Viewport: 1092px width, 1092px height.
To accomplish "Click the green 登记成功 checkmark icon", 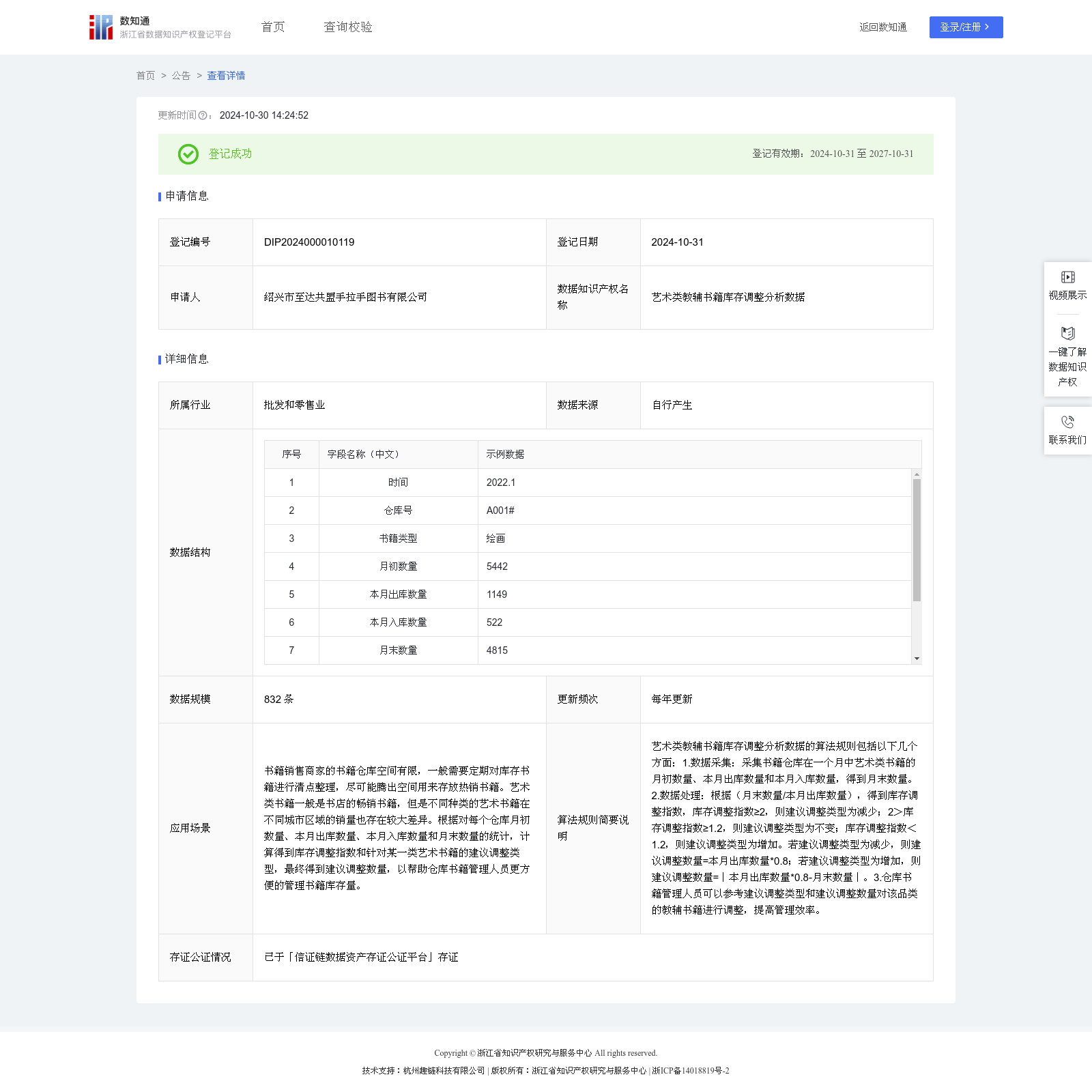I will 188,154.
